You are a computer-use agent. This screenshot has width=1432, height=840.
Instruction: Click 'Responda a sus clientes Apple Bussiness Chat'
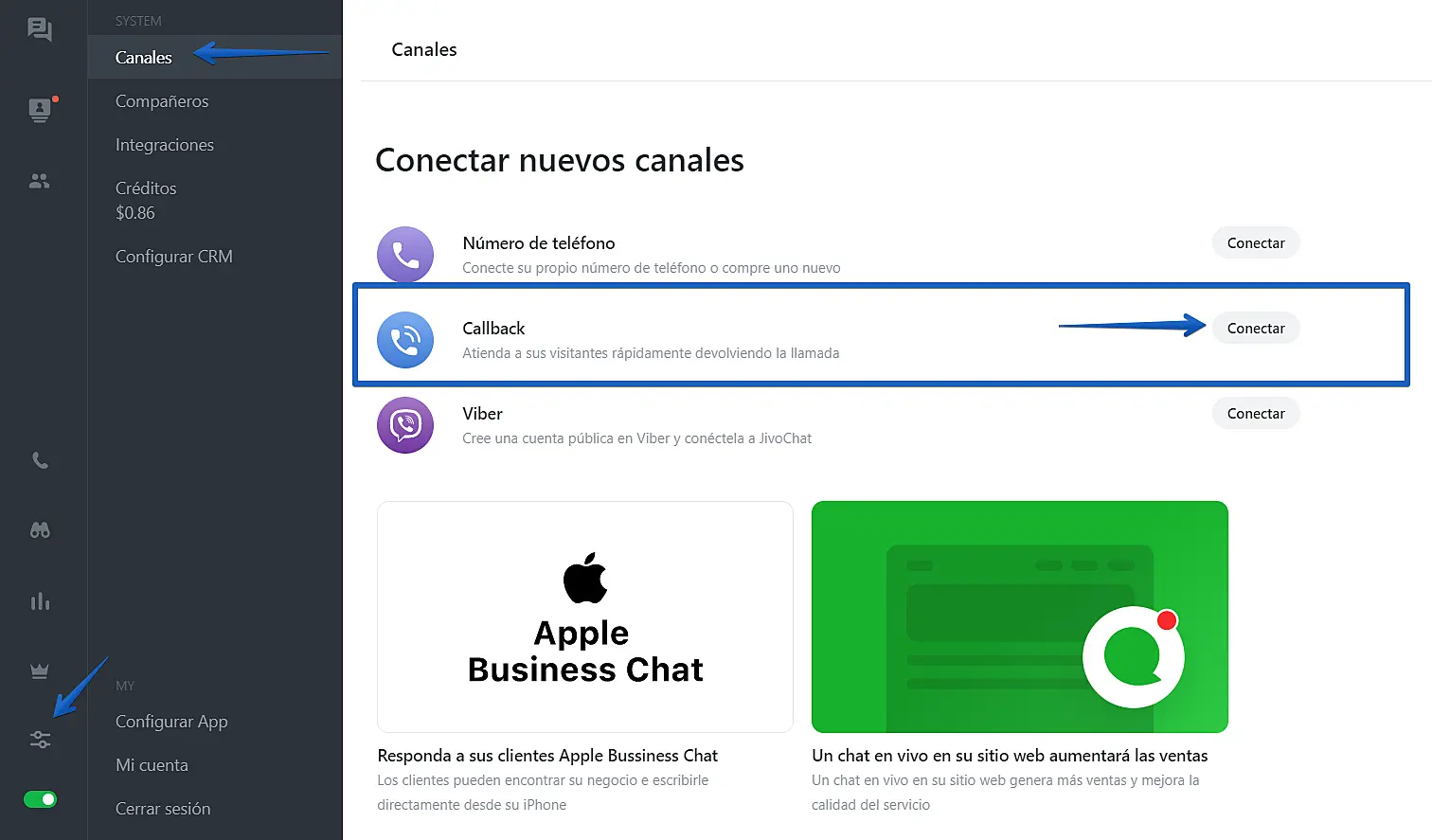coord(547,756)
